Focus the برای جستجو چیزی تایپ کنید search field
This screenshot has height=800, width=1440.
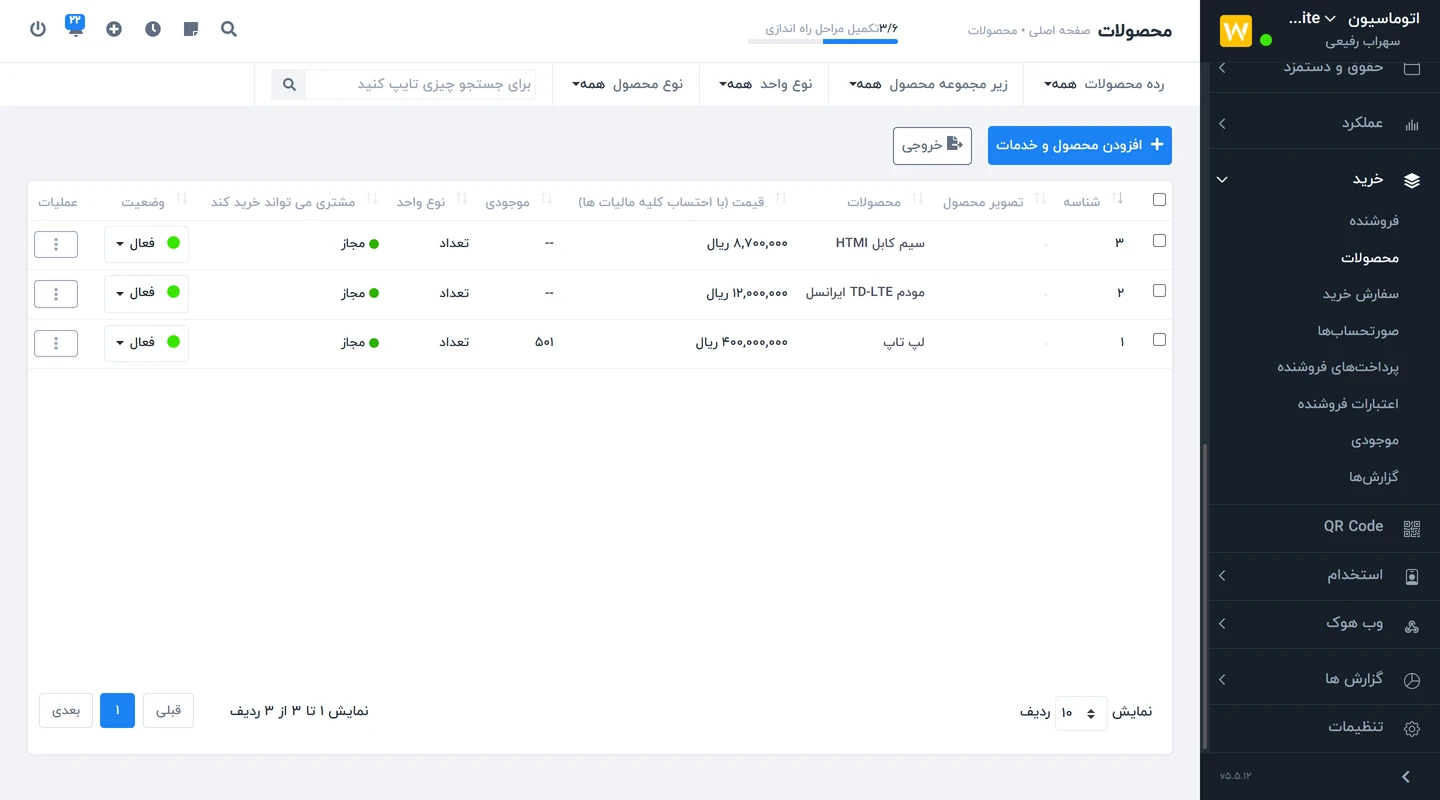click(421, 85)
